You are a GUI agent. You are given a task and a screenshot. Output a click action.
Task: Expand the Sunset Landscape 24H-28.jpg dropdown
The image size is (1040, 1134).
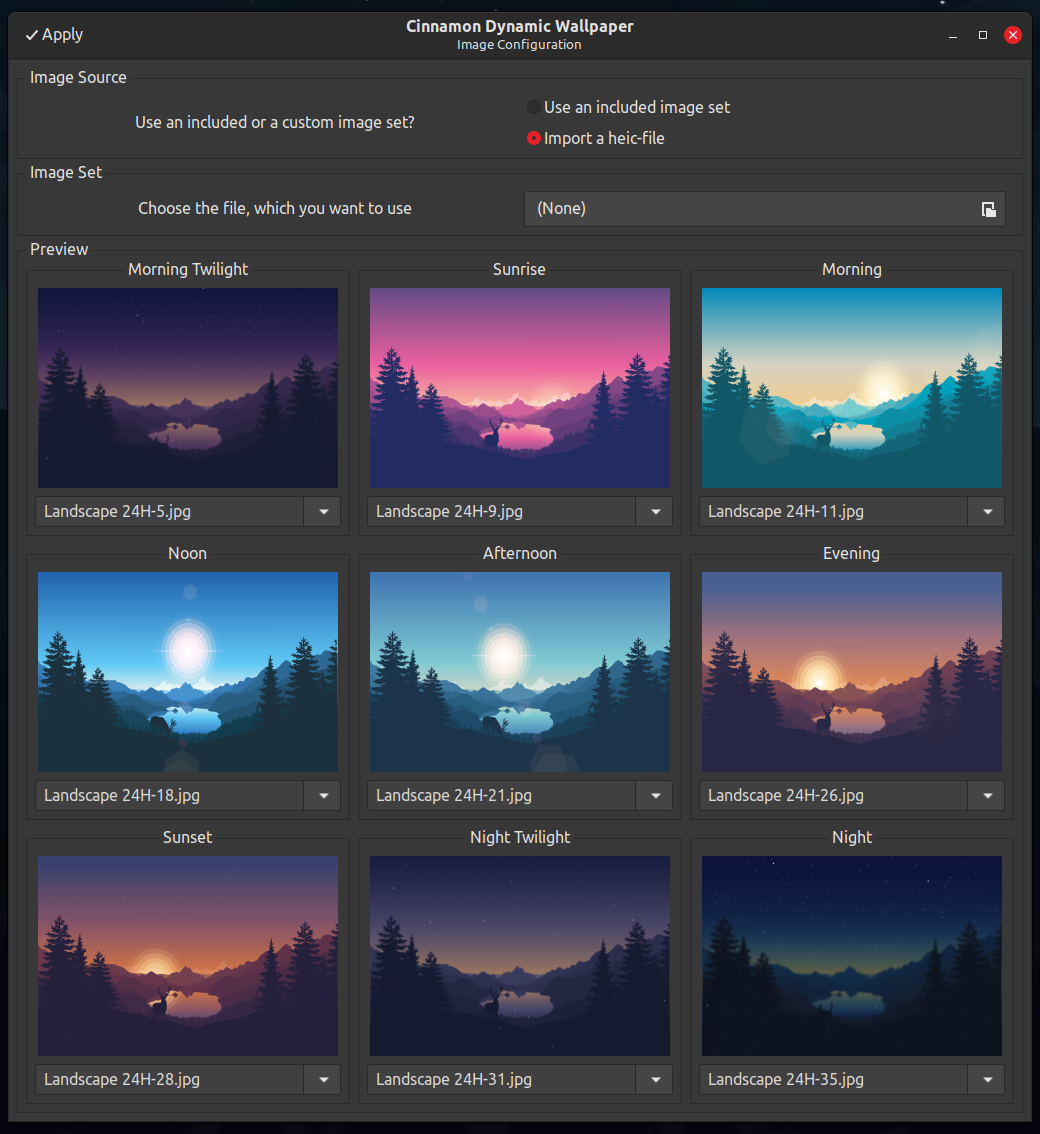[323, 1080]
